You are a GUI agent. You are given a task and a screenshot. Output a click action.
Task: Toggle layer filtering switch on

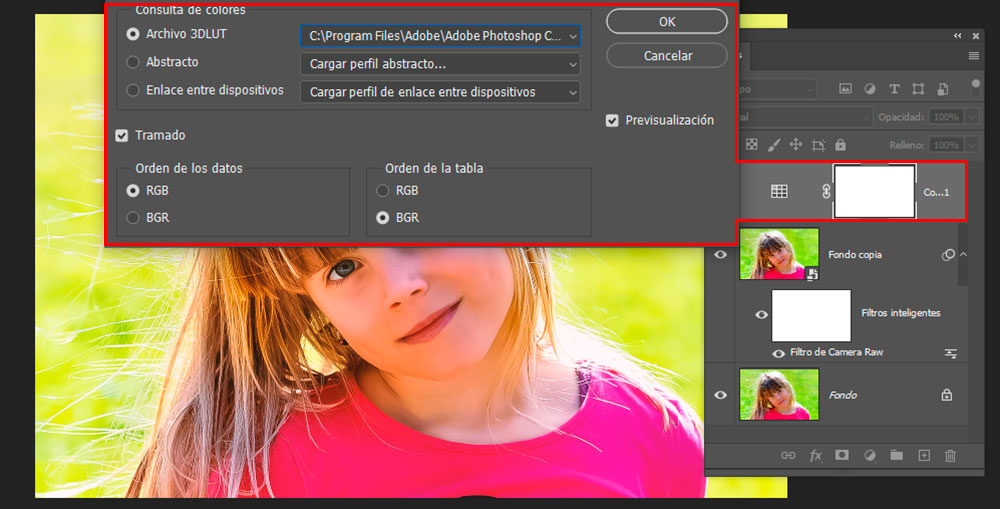pos(975,87)
